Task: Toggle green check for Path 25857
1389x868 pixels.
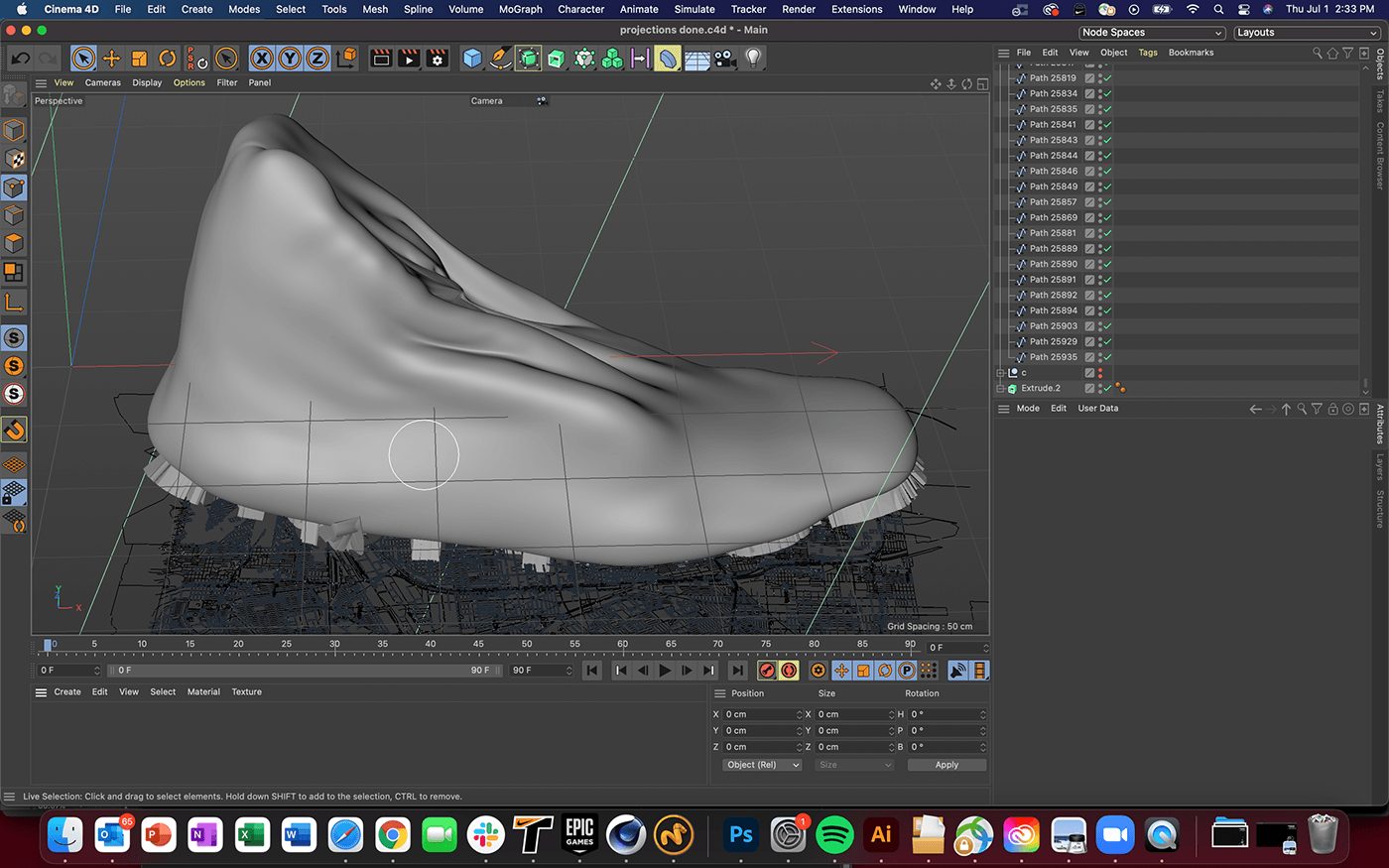Action: pos(1107,202)
